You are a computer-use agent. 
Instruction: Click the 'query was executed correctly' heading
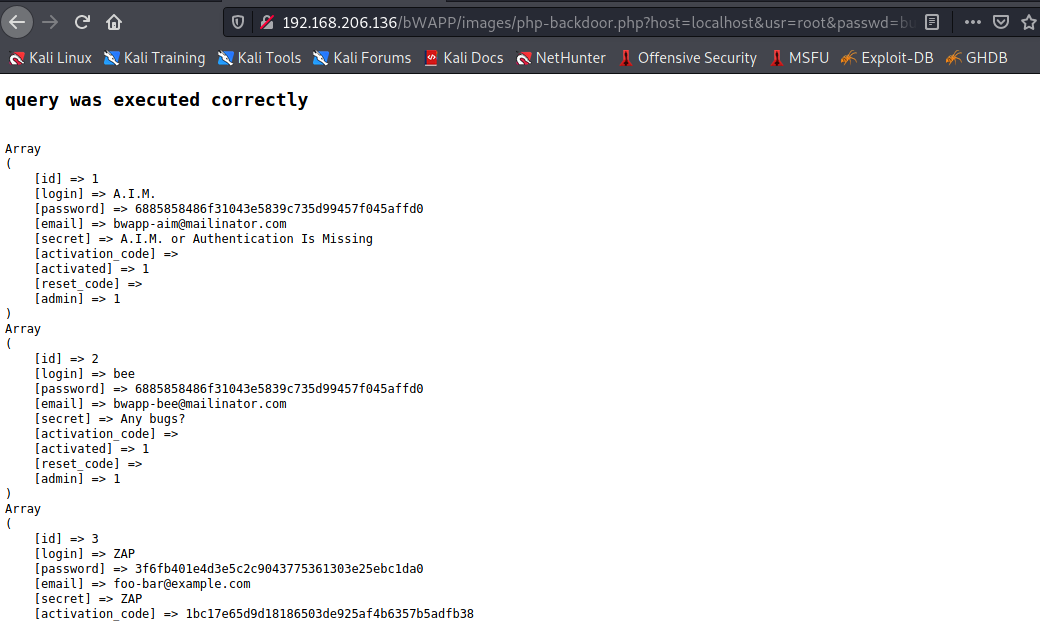[157, 100]
